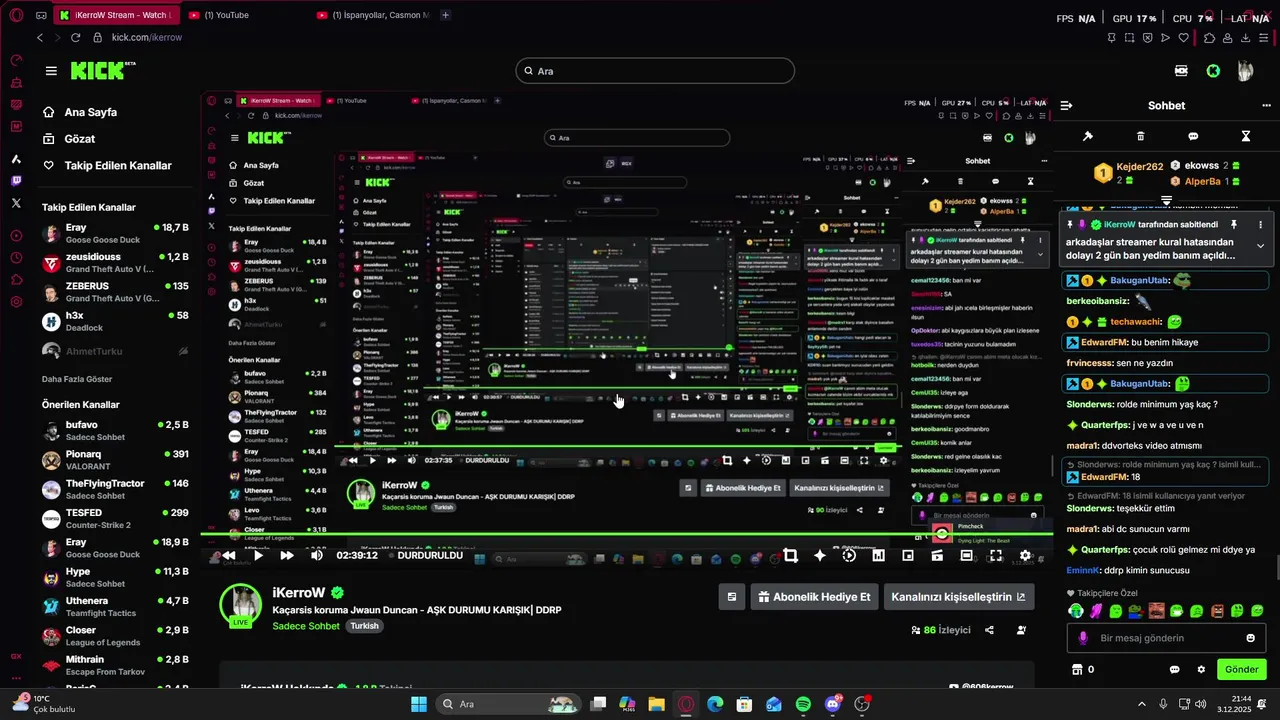Screen dimensions: 1280x720
Task: Click the chat bubble icon beside settings gear
Action: click(1175, 669)
